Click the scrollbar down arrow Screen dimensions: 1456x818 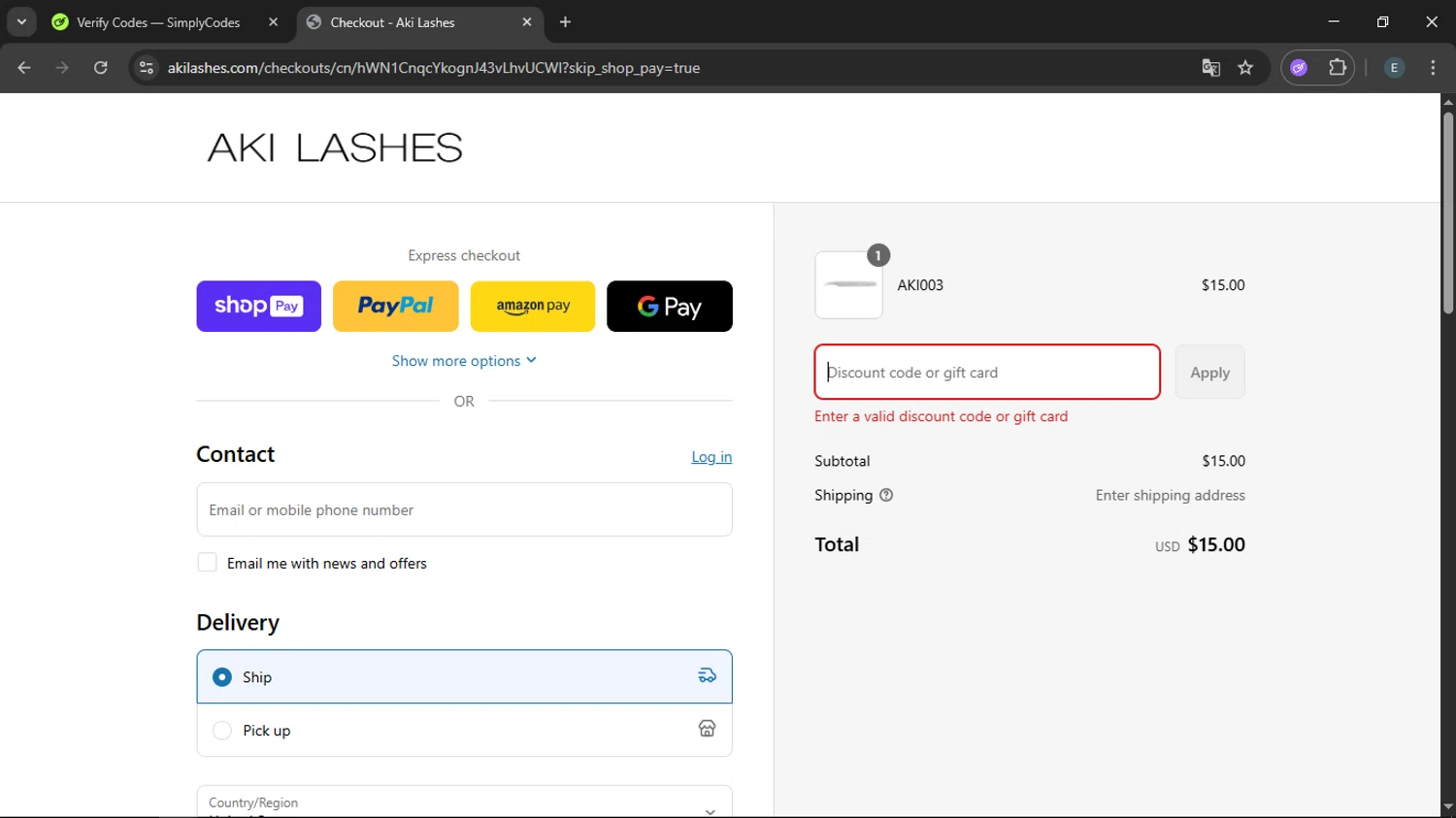[1448, 807]
